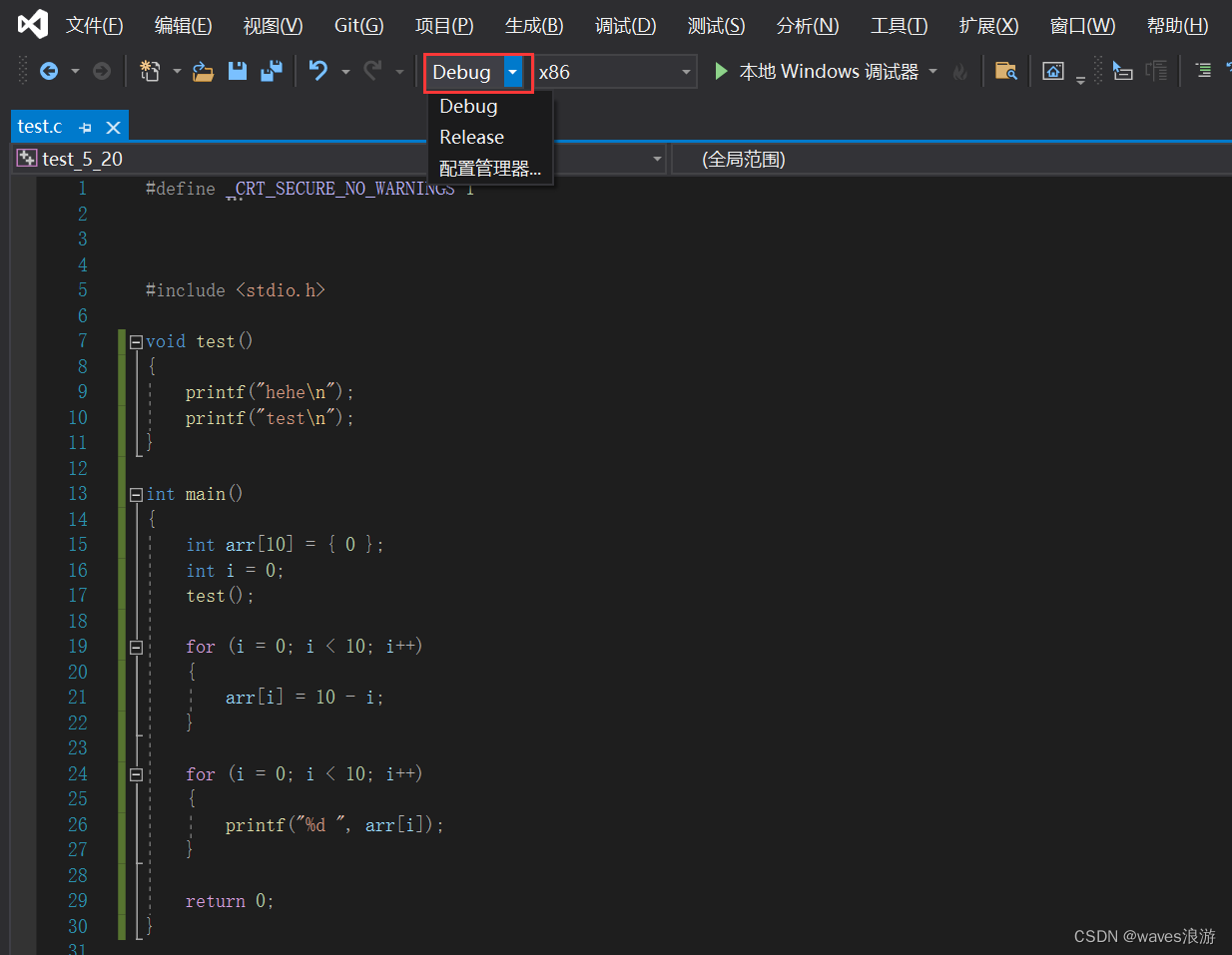Open toolbar overflow options small arrow
The height and width of the screenshot is (955, 1232).
(1080, 81)
